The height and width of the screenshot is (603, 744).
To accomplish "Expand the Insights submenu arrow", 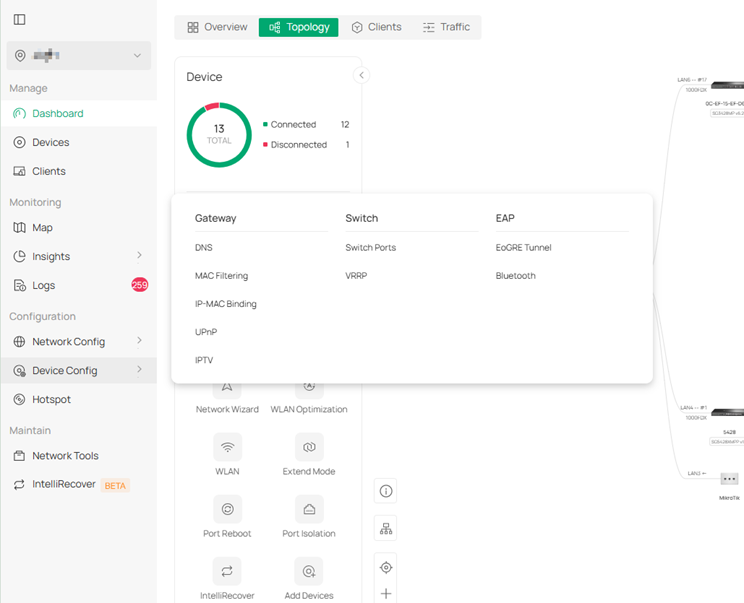I will [x=139, y=255].
